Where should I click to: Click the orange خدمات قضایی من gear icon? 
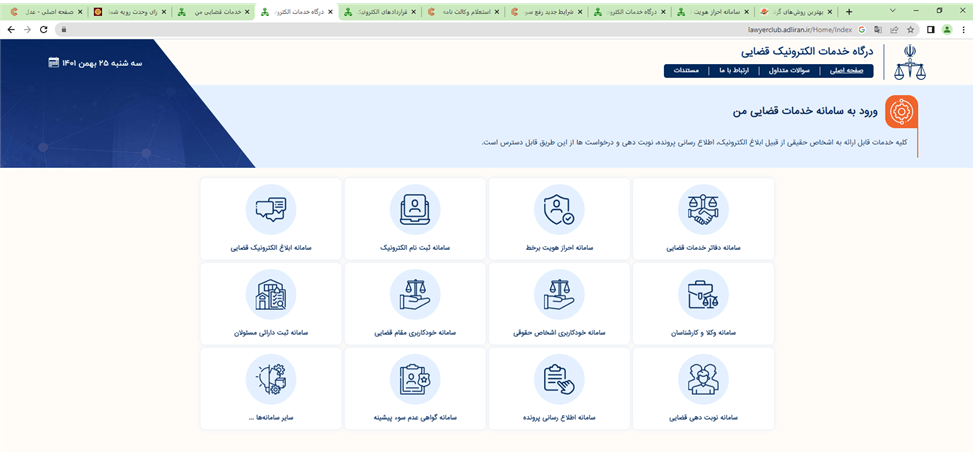(900, 112)
